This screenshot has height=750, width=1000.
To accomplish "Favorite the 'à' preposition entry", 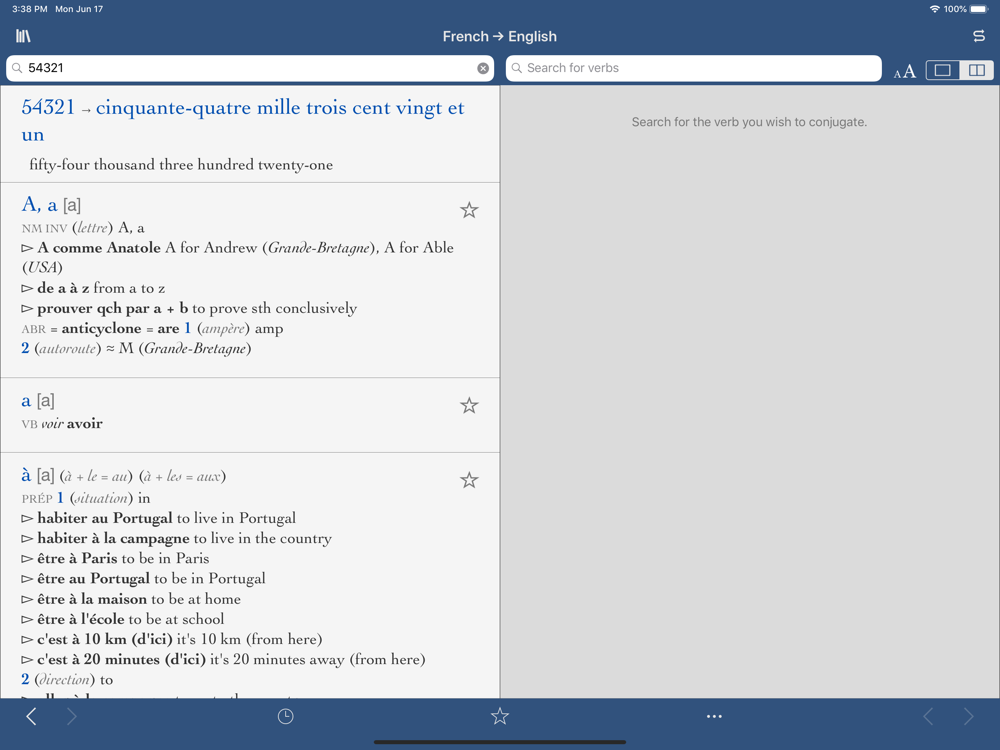I will [469, 480].
